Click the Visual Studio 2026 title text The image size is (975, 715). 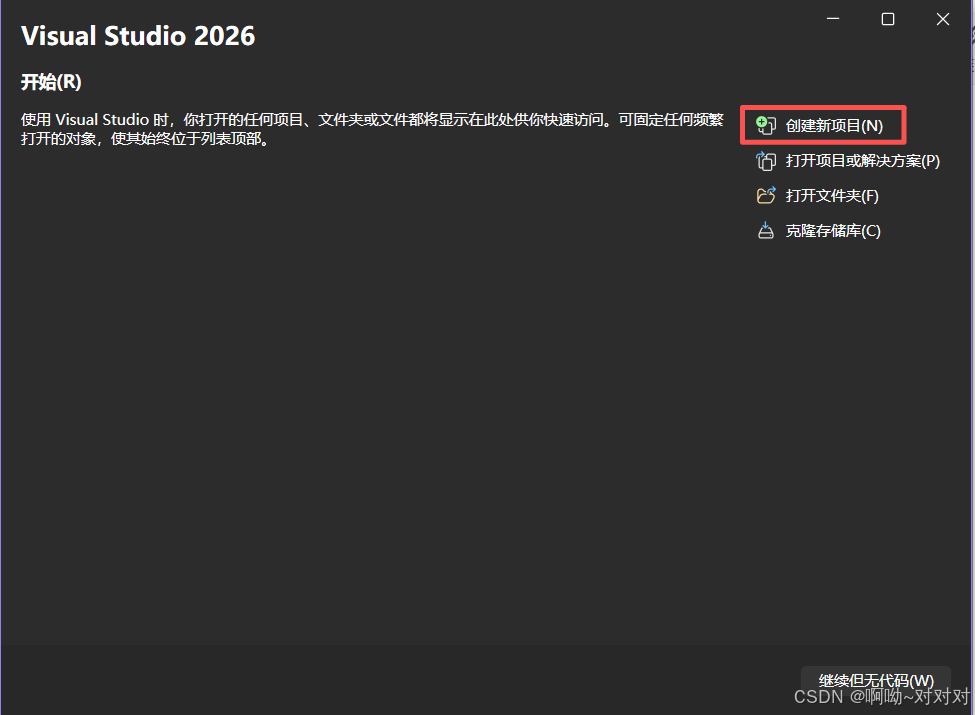(138, 35)
